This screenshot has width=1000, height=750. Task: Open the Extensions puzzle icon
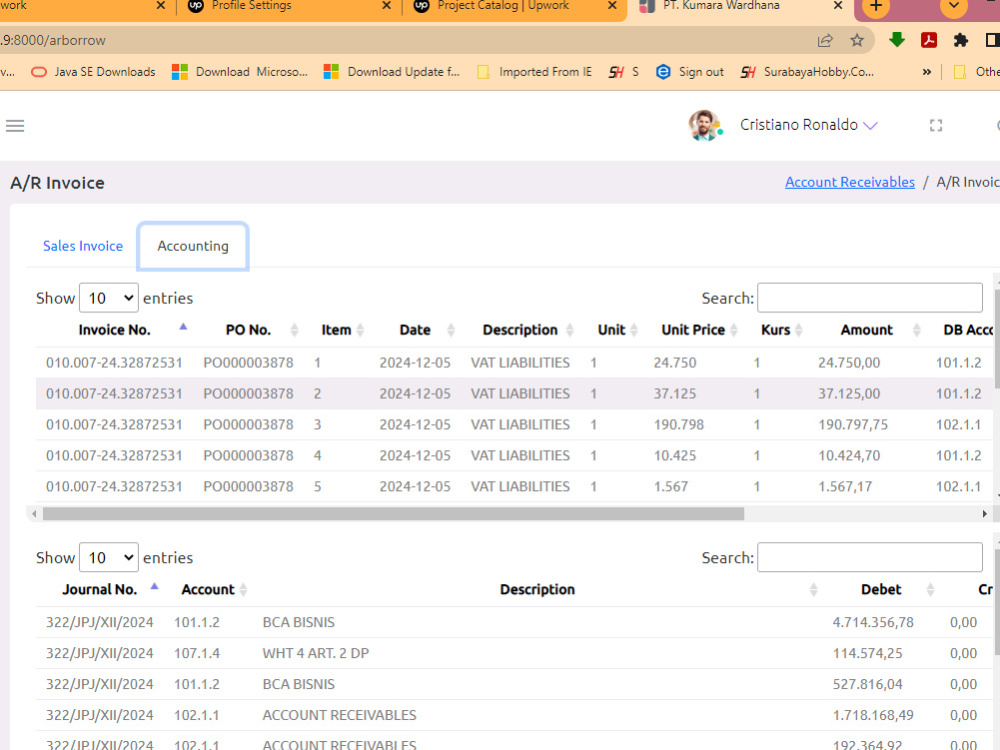(960, 40)
